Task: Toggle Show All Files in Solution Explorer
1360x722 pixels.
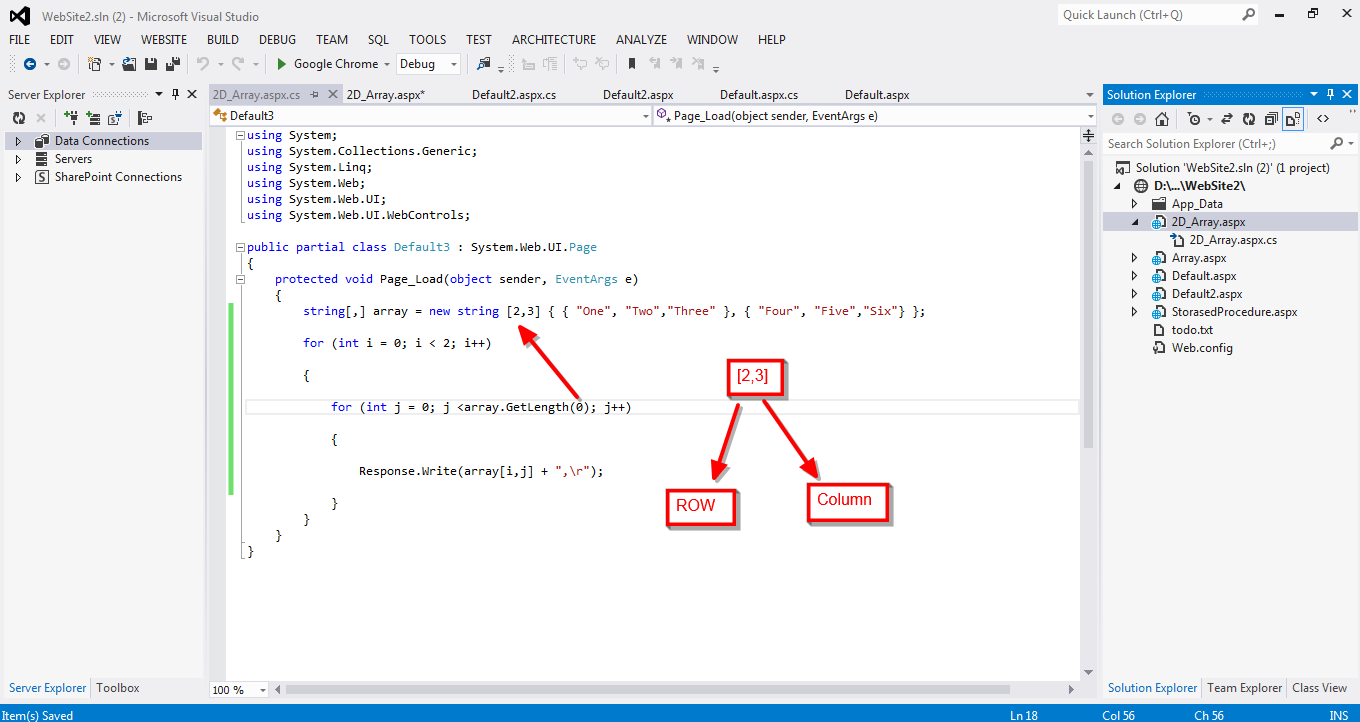Action: [x=1293, y=118]
